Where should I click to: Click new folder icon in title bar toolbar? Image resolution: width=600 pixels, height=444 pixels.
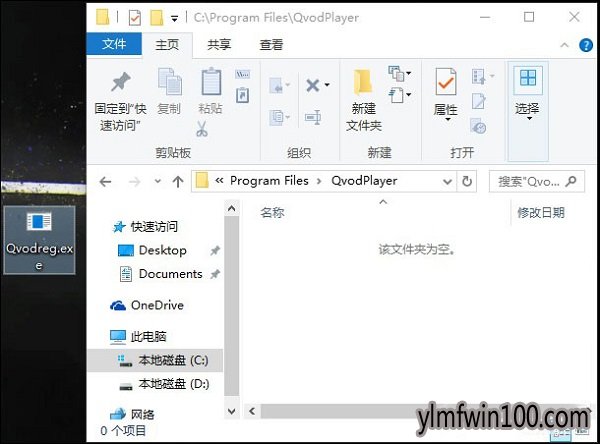[157, 18]
